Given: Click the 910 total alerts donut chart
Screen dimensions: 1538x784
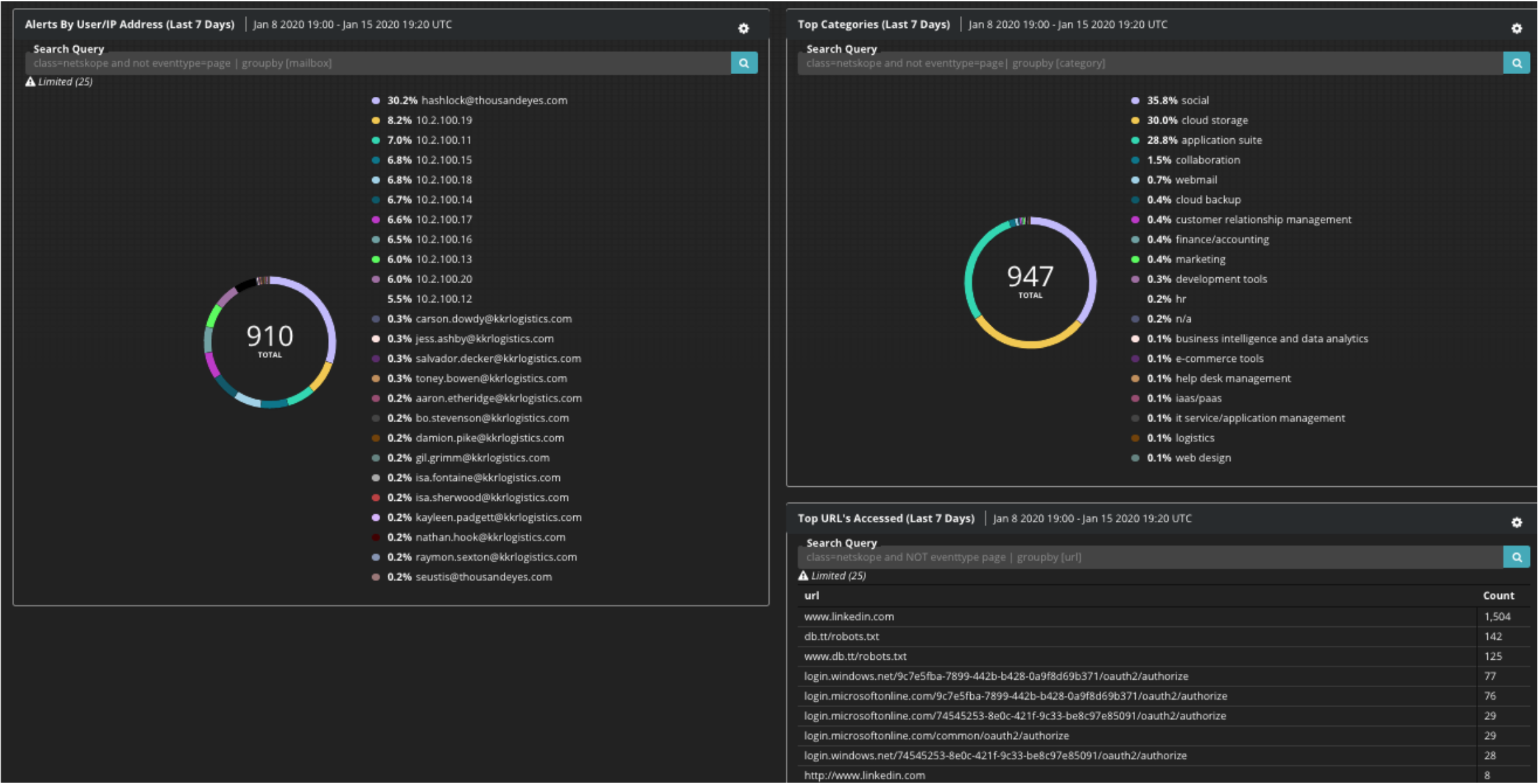Looking at the screenshot, I should (270, 341).
